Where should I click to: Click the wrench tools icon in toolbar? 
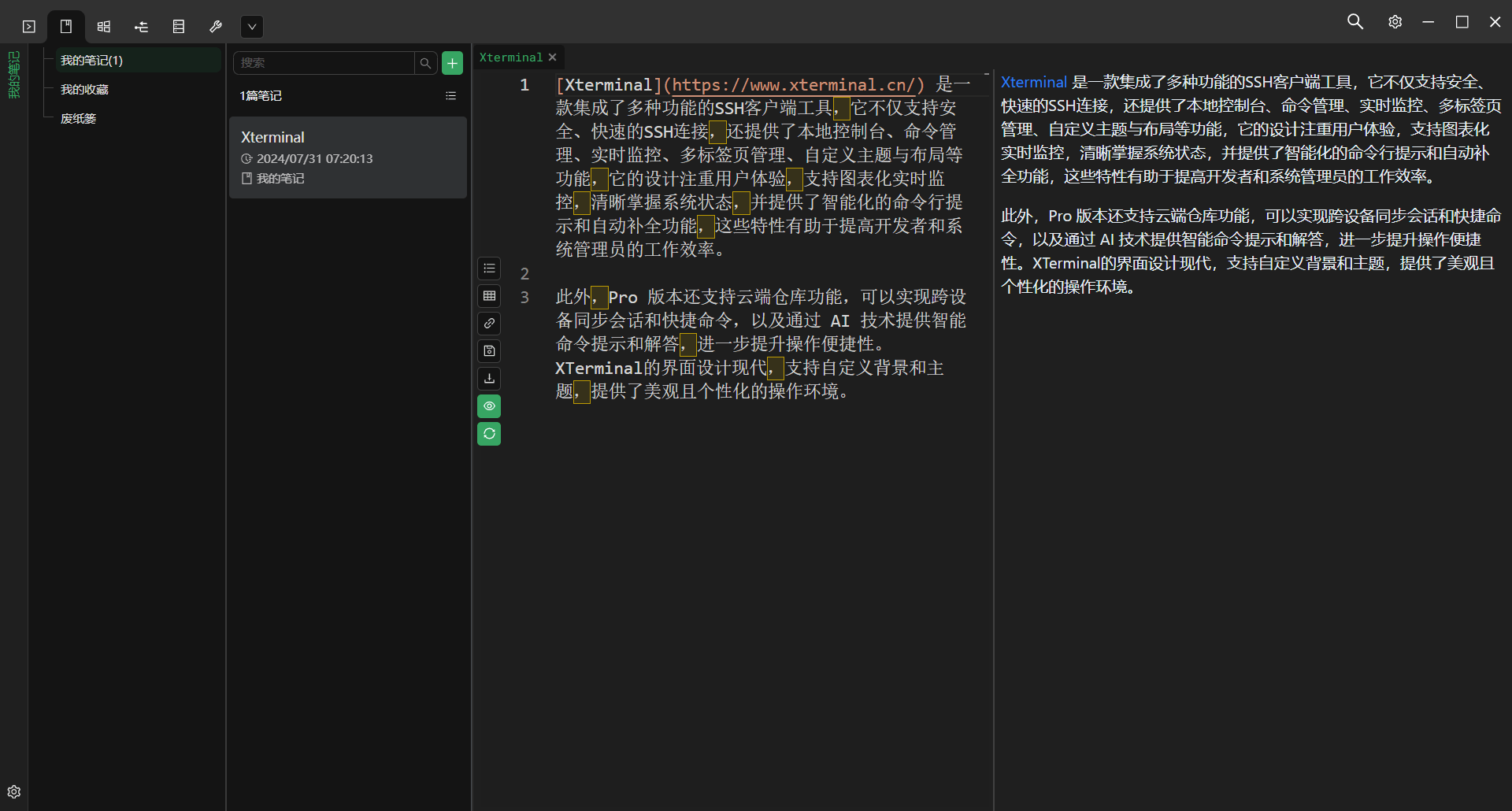(x=216, y=27)
